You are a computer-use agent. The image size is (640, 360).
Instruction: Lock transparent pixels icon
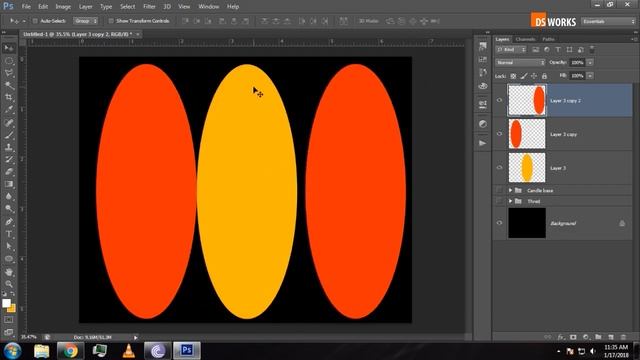pyautogui.click(x=513, y=76)
